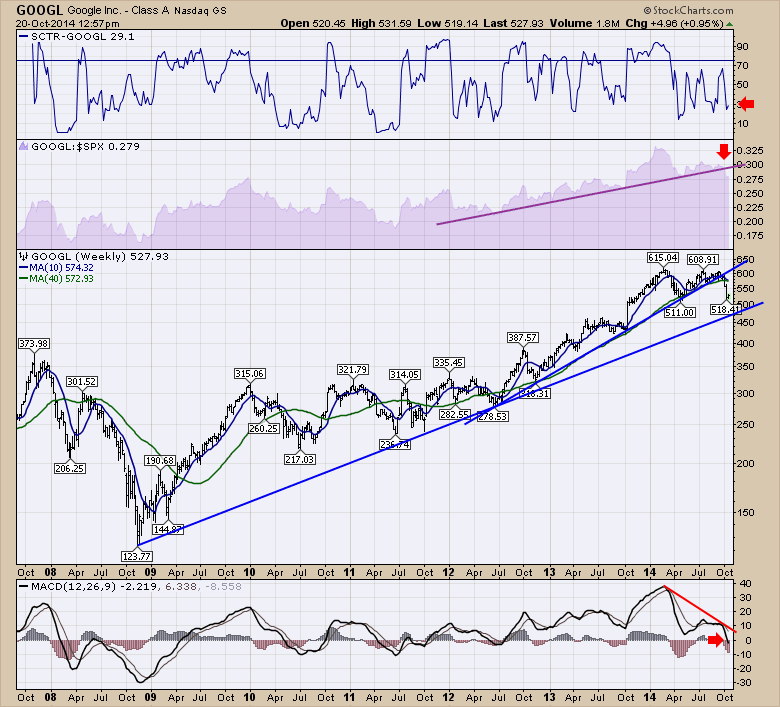
Task: Click year 12 below the MACD panel
Action: pyautogui.click(x=449, y=697)
